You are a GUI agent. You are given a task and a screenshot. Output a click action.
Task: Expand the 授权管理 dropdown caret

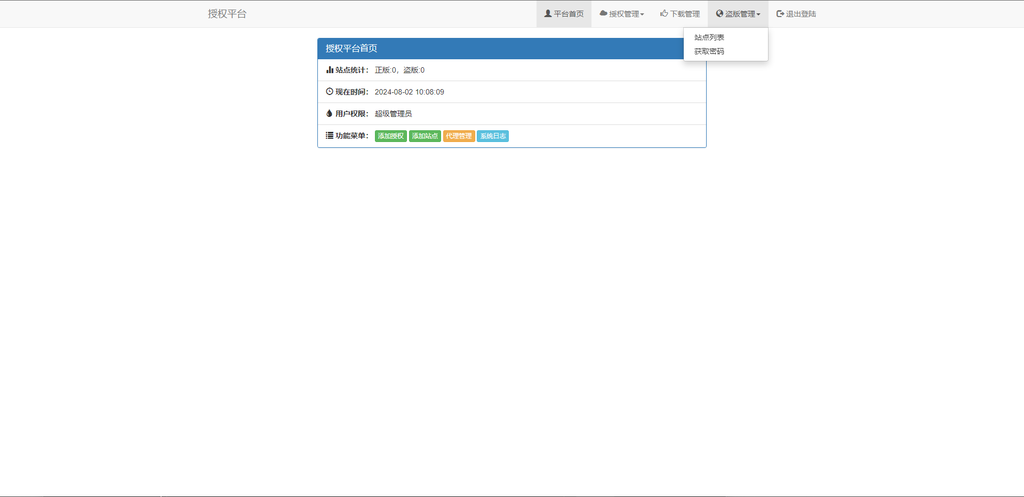point(642,15)
